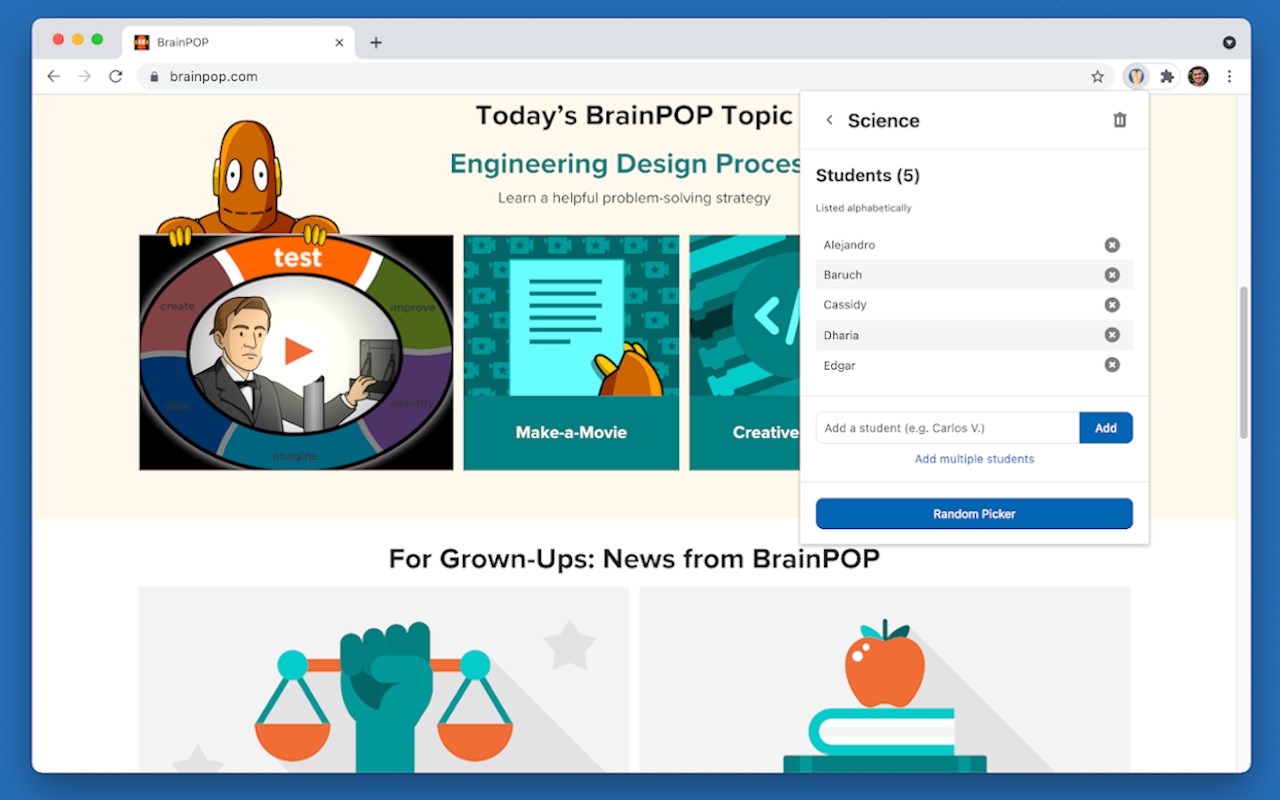Remove student Alejandro from the list
The width and height of the screenshot is (1280, 800).
click(x=1112, y=245)
